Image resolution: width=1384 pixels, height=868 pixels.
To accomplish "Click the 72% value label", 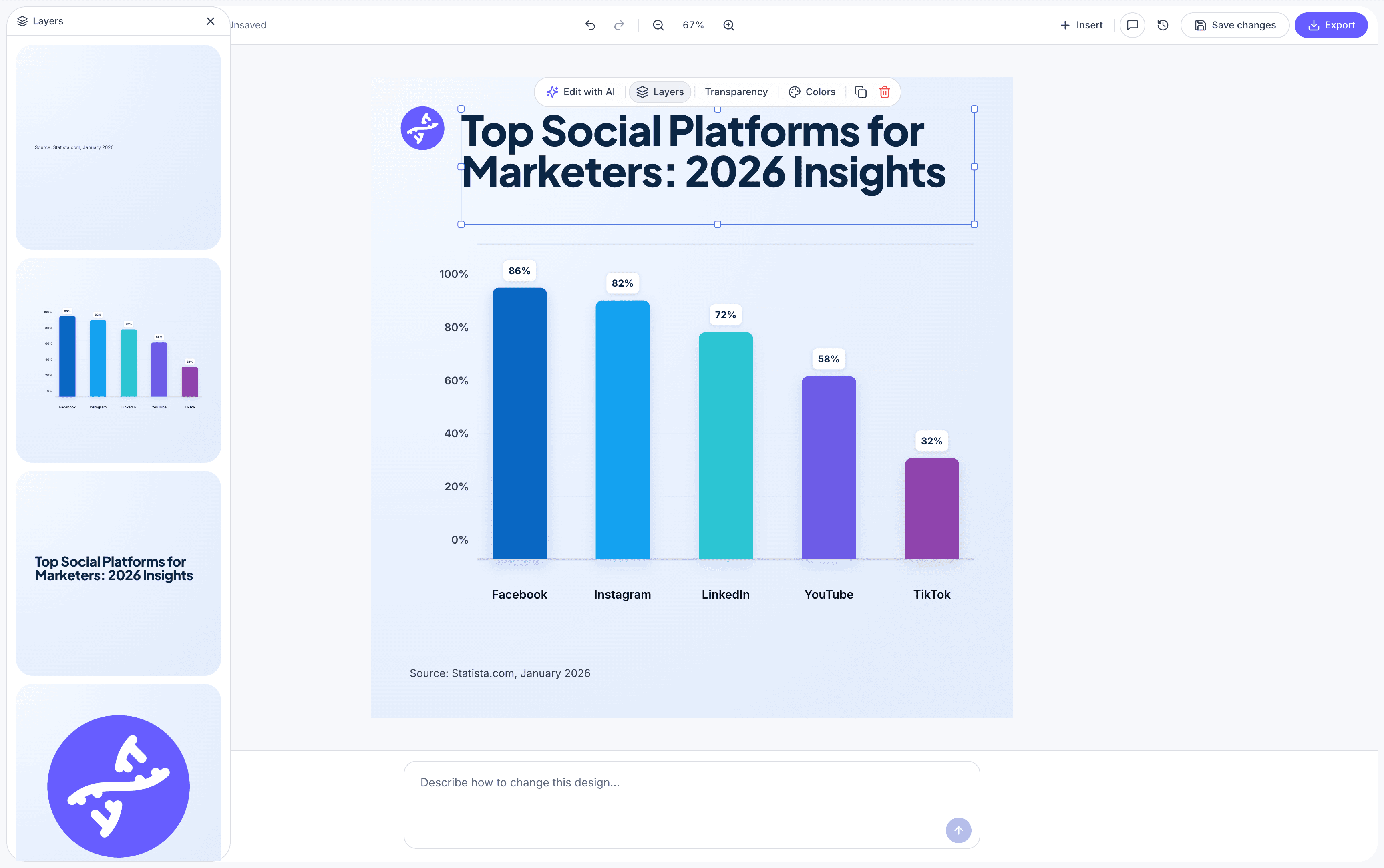I will pos(726,315).
